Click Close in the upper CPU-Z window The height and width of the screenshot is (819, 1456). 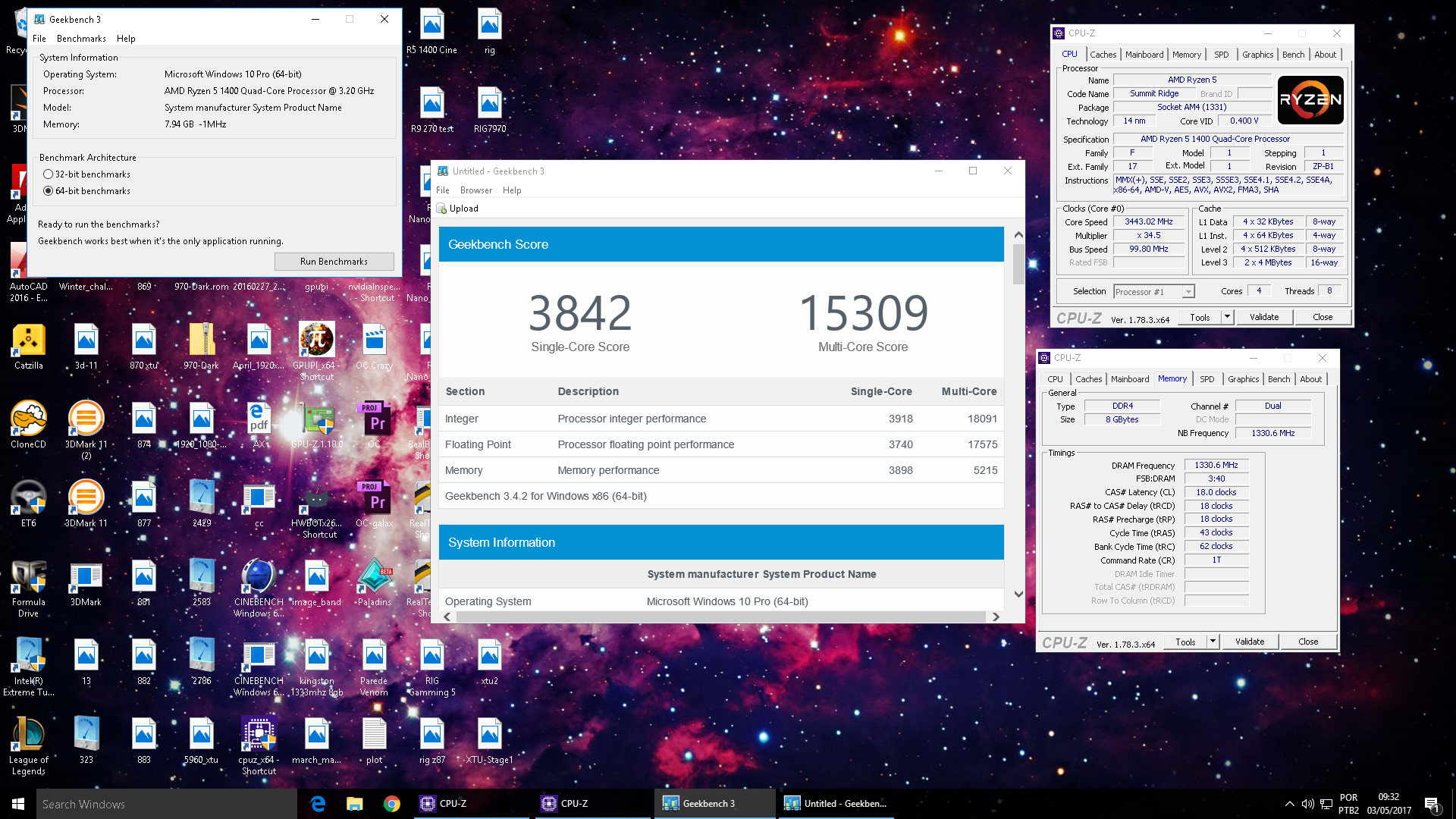1323,317
